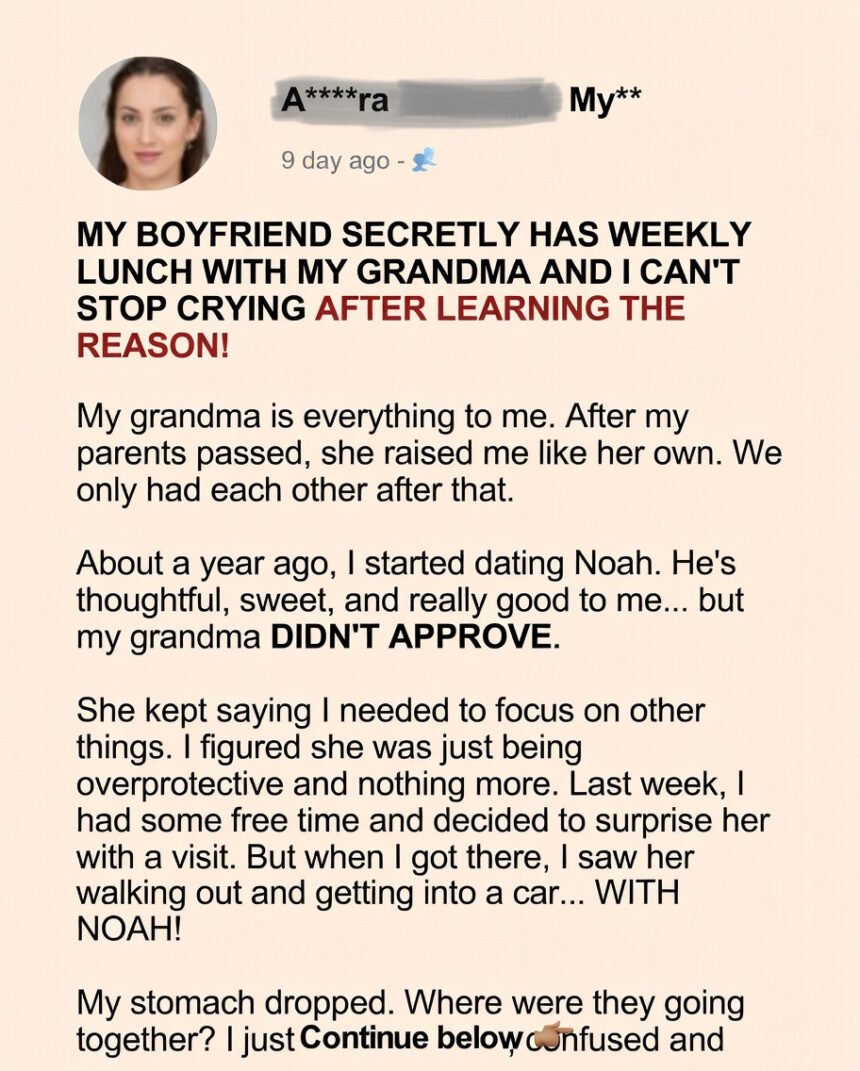
Task: Click the poster's round profile picture
Action: tap(147, 123)
